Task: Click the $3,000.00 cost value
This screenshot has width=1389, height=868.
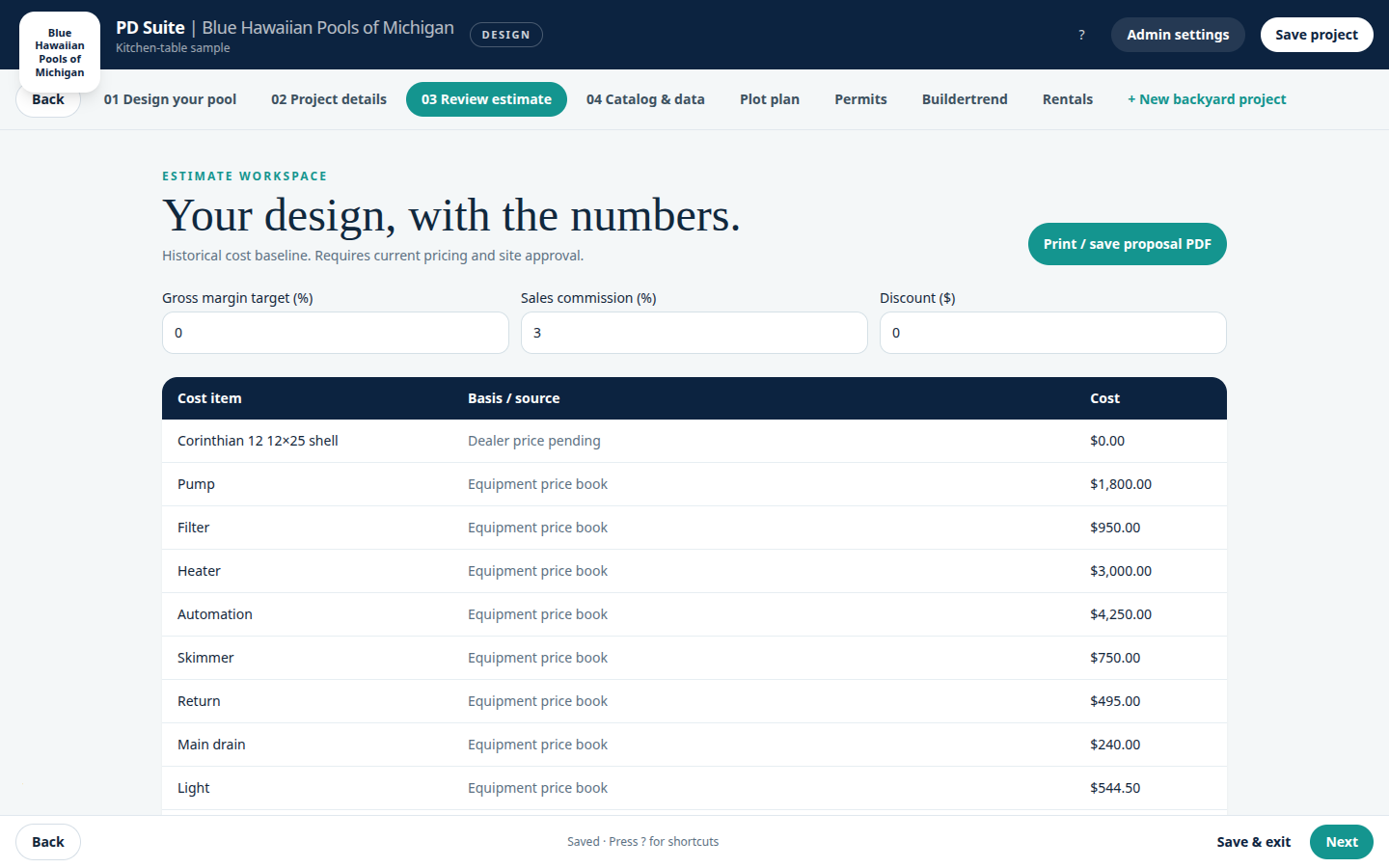Action: click(x=1121, y=571)
